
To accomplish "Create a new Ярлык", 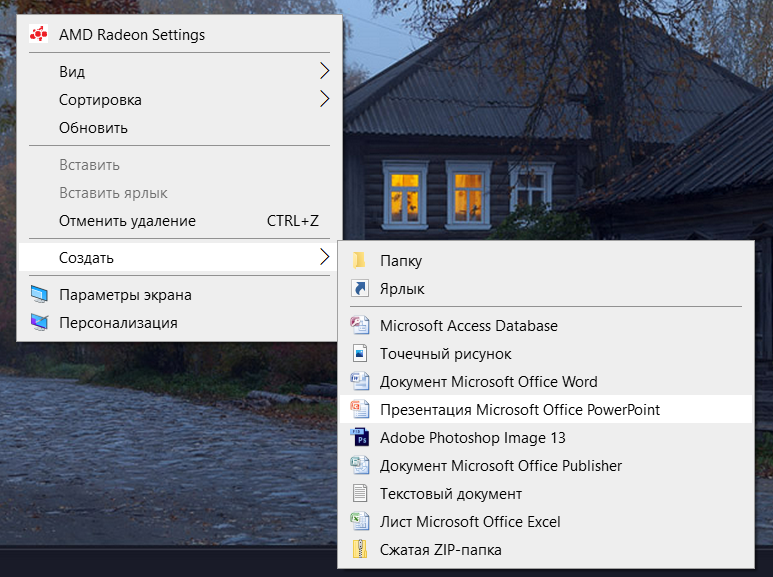I will point(546,288).
